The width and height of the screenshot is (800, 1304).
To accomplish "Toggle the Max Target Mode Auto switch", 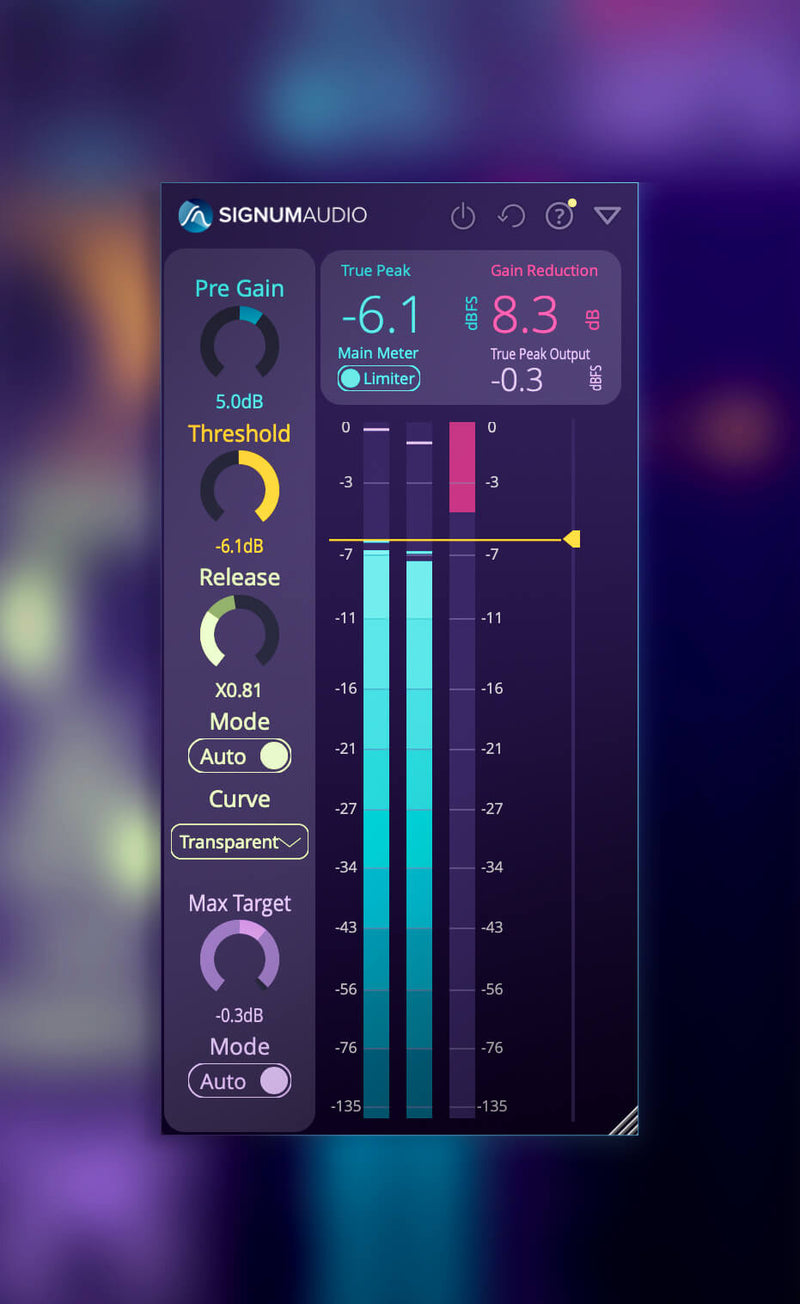I will pyautogui.click(x=239, y=1081).
